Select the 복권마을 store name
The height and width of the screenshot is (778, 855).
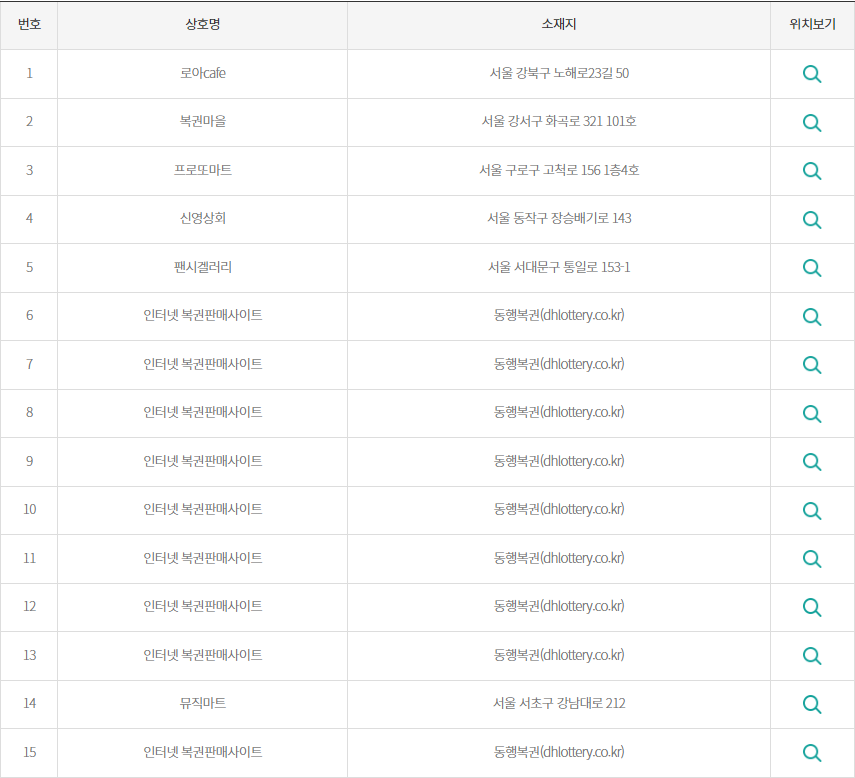pyautogui.click(x=201, y=122)
